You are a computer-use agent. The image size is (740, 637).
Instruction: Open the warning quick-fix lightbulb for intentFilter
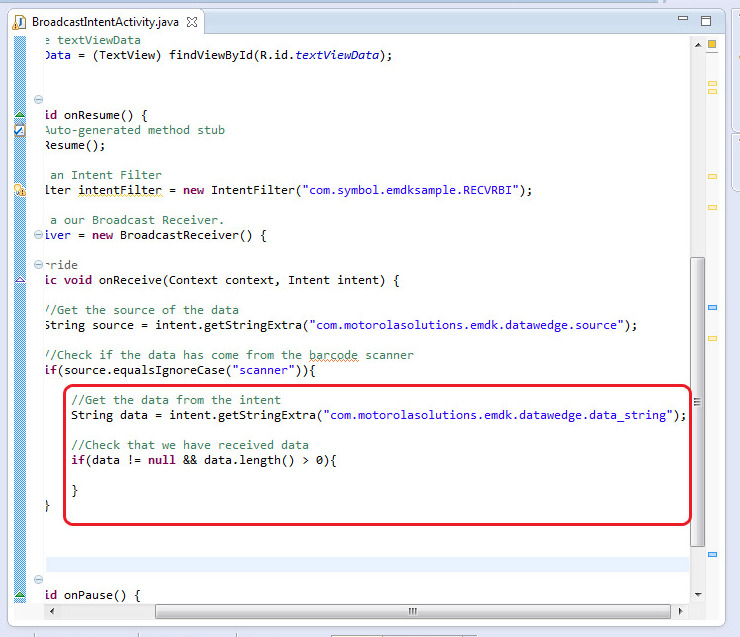pyautogui.click(x=19, y=190)
